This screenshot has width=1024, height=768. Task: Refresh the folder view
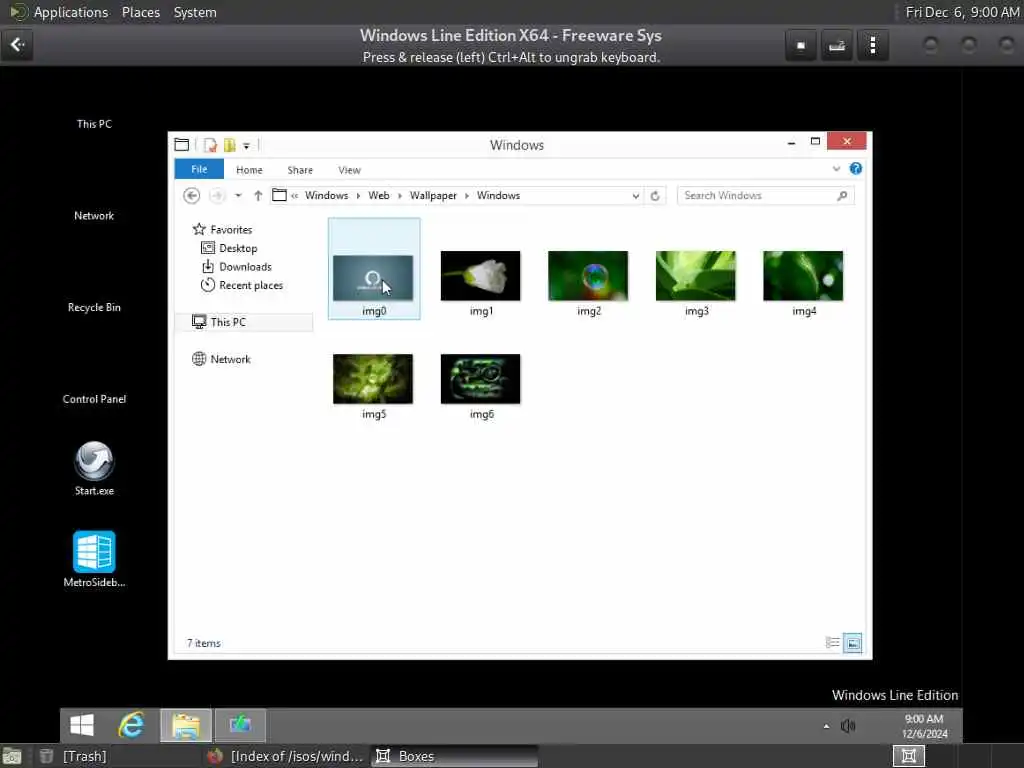pyautogui.click(x=655, y=196)
